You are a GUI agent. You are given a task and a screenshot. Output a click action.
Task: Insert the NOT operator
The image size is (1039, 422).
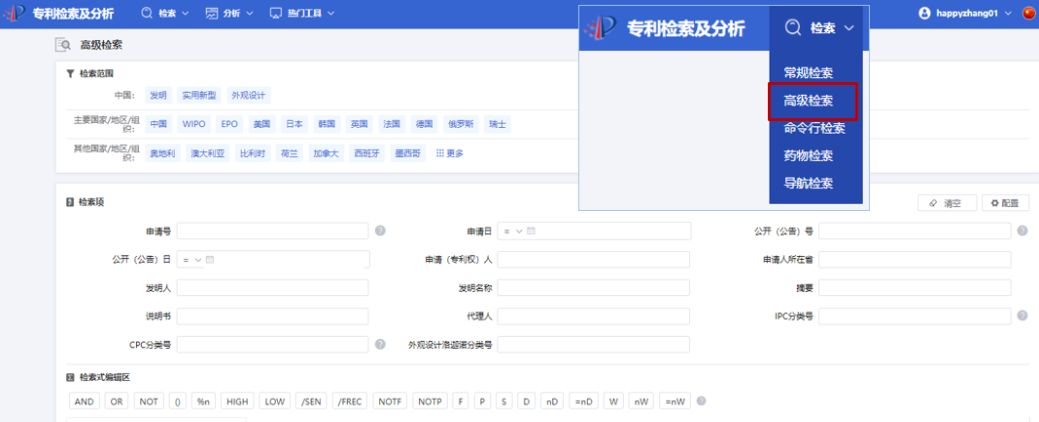tap(149, 401)
